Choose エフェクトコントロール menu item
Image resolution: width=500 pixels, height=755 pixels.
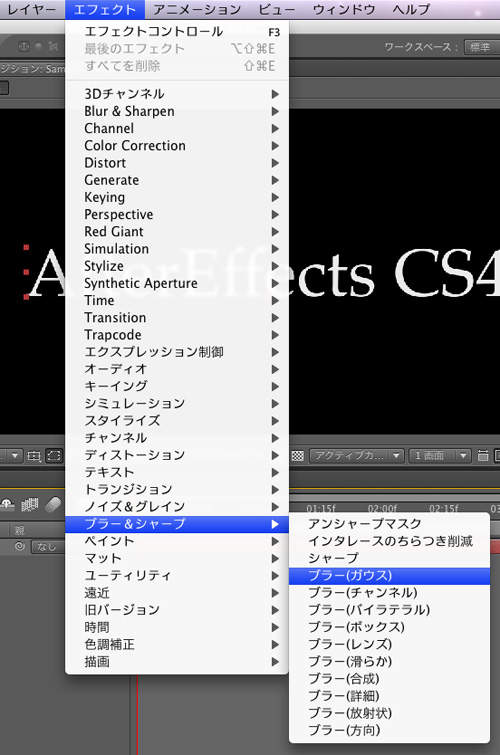tap(177, 32)
